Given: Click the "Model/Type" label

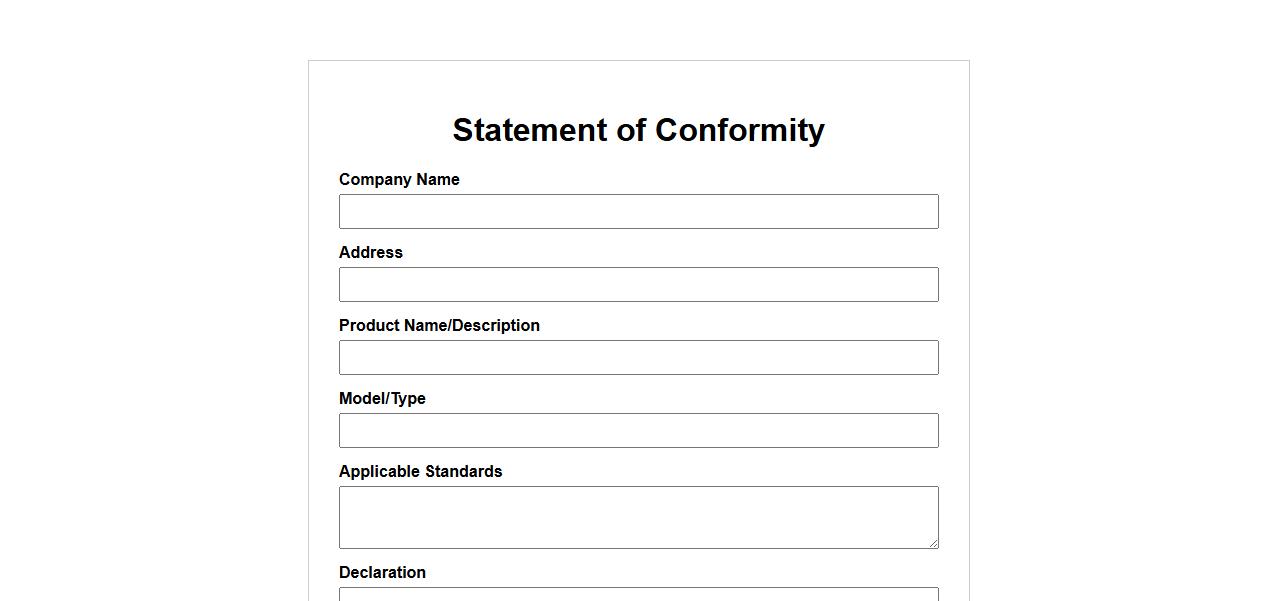Looking at the screenshot, I should 382,399.
